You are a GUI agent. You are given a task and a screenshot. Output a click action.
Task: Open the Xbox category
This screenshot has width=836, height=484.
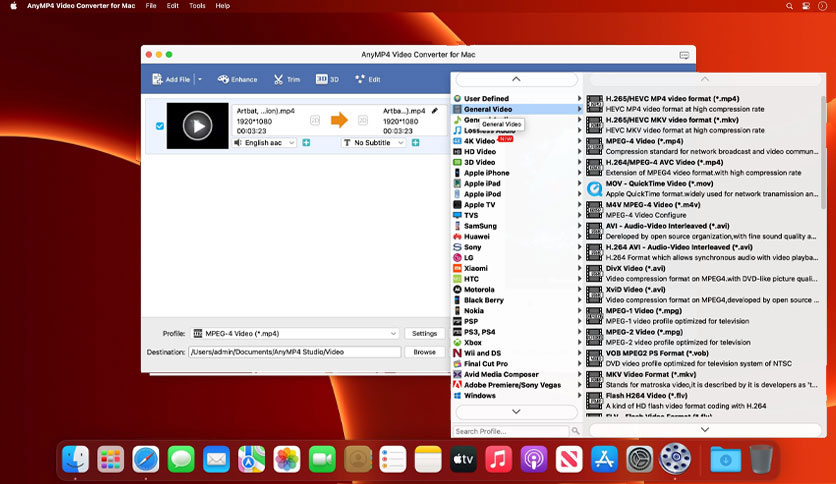517,343
